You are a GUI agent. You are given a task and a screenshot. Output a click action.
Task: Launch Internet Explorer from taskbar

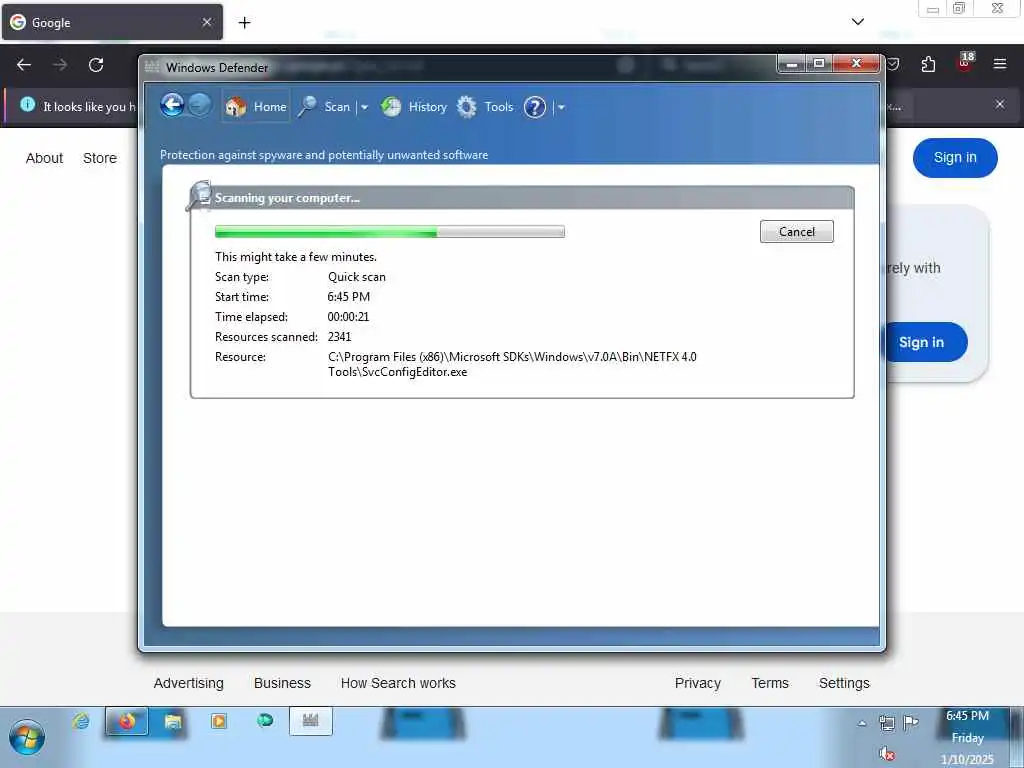tap(81, 721)
